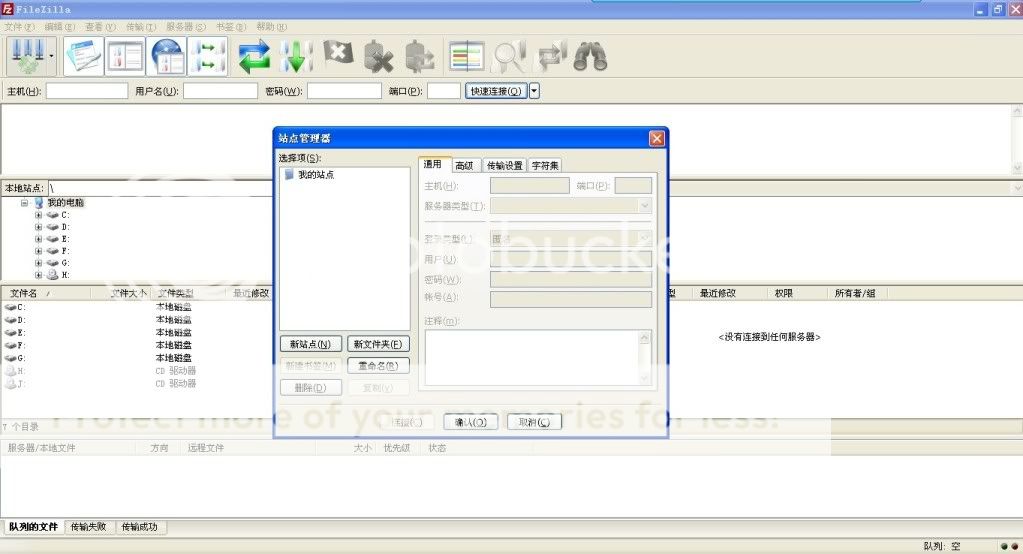Click the 确认(O) button
This screenshot has width=1023, height=554.
(470, 422)
